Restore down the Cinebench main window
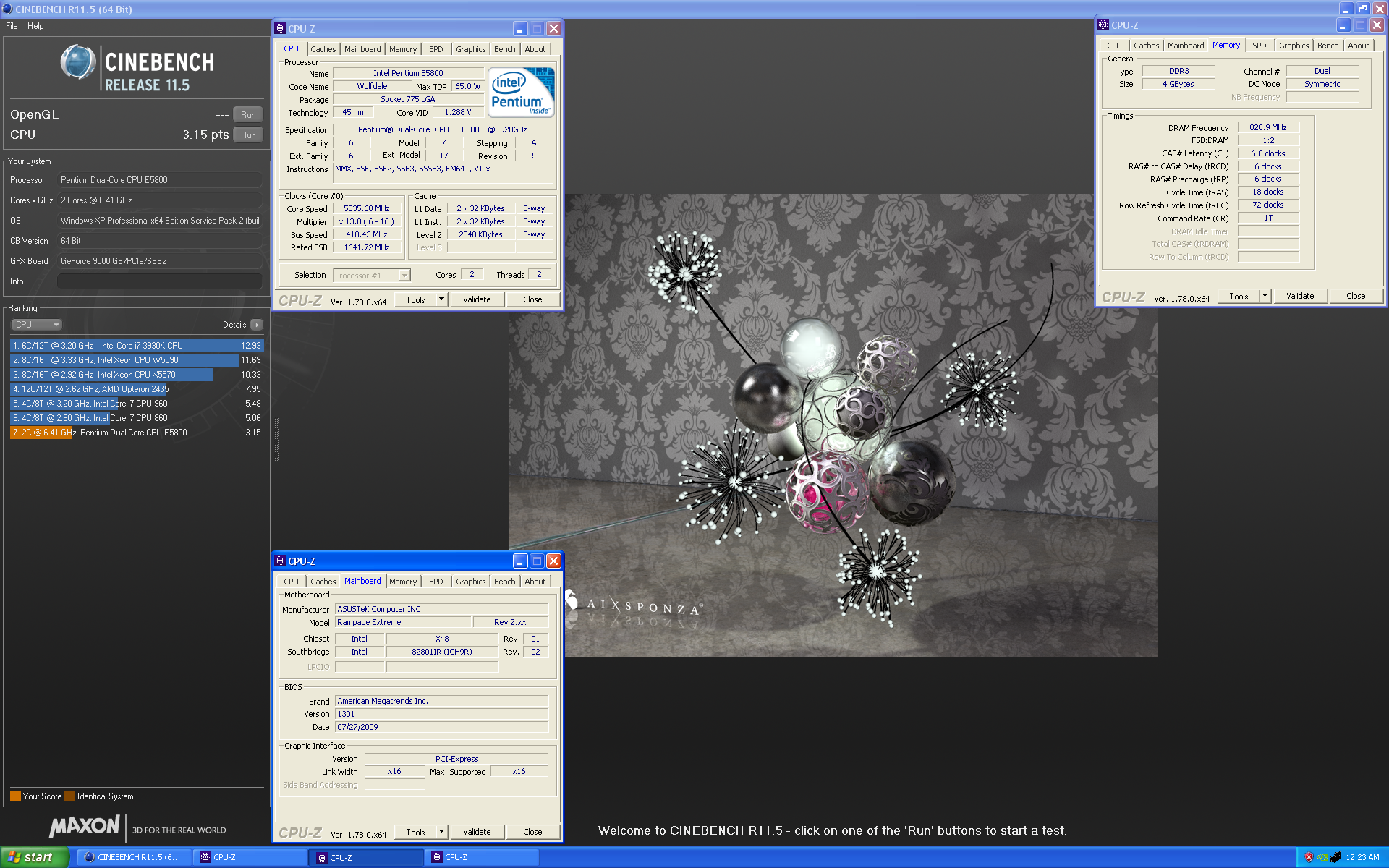This screenshot has width=1389, height=868. pyautogui.click(x=1362, y=9)
